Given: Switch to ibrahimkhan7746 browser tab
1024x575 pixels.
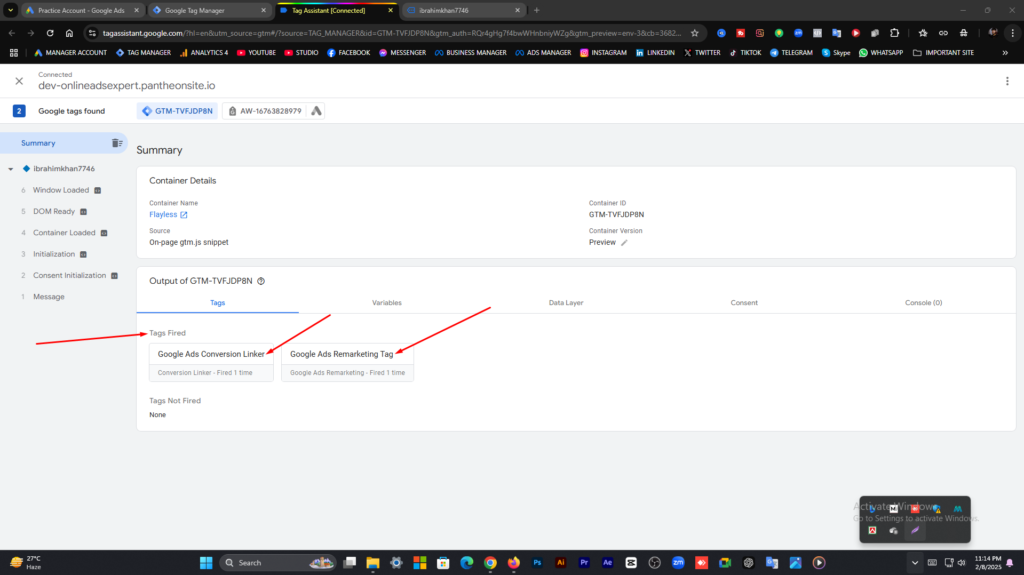Looking at the screenshot, I should pos(462,10).
